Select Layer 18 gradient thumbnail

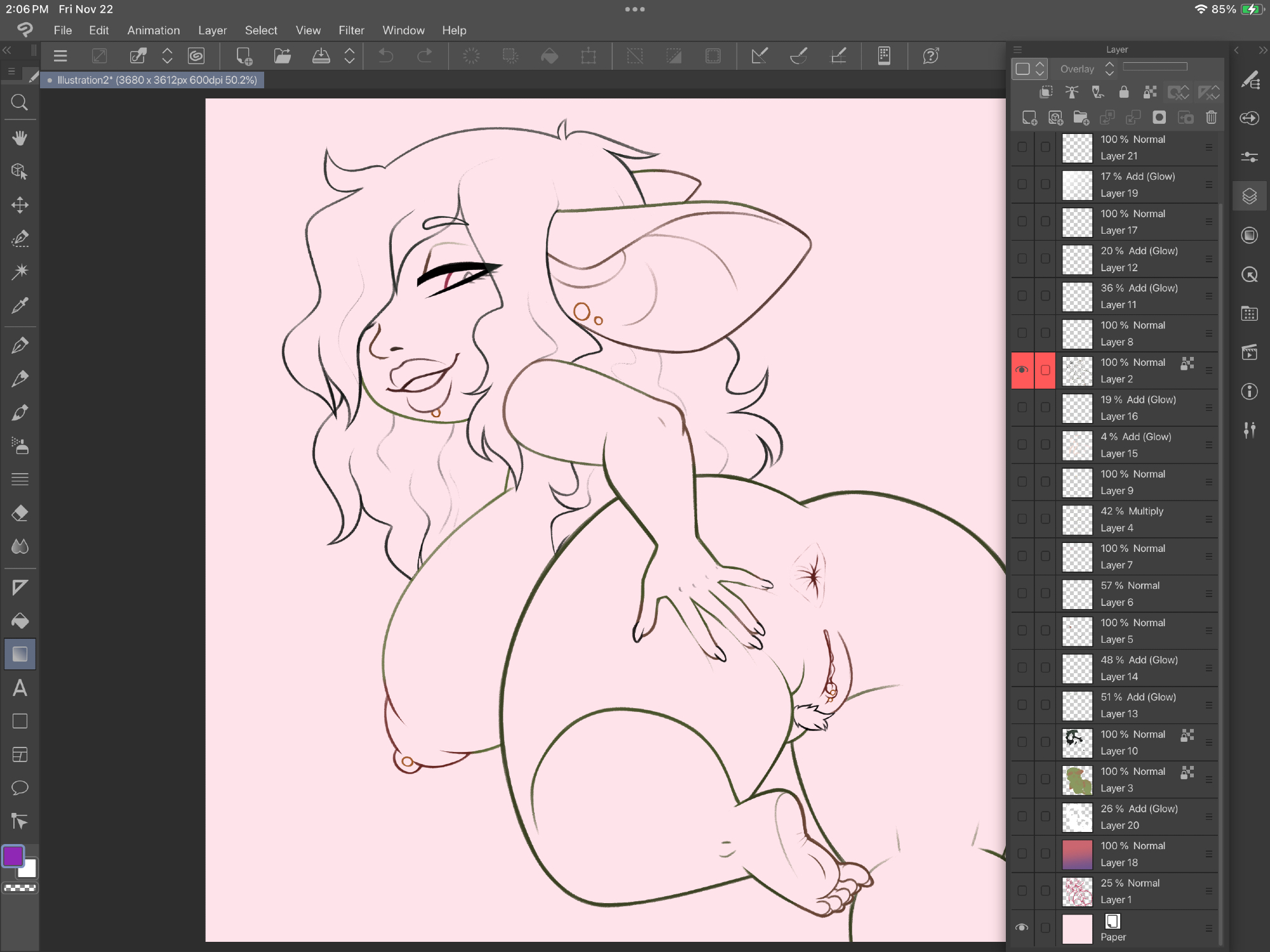tap(1077, 854)
